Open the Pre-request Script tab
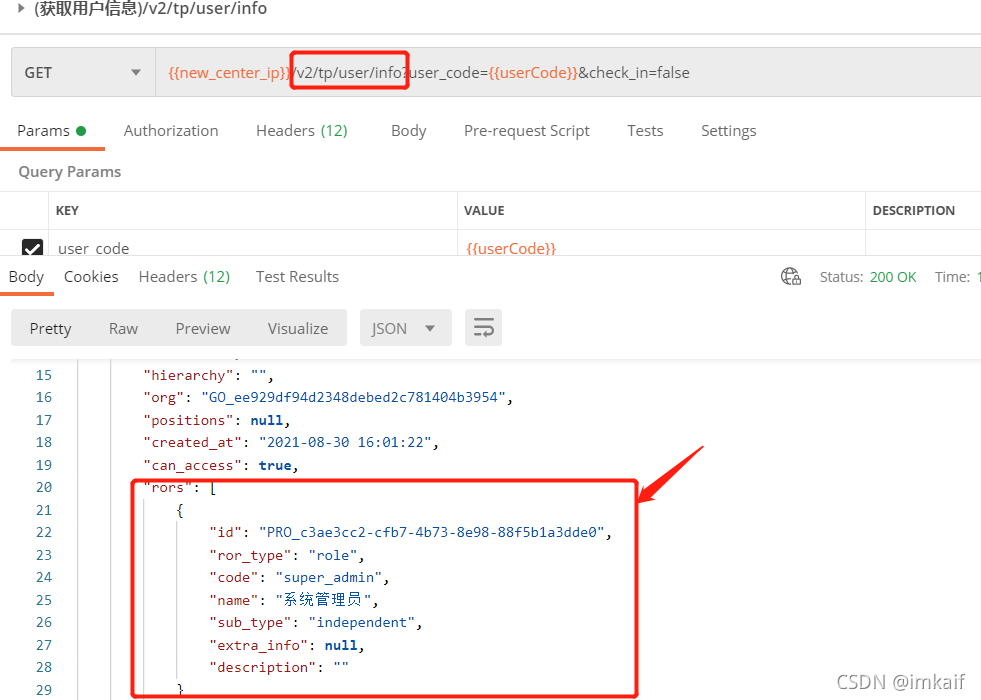This screenshot has height=700, width=981. pos(527,131)
